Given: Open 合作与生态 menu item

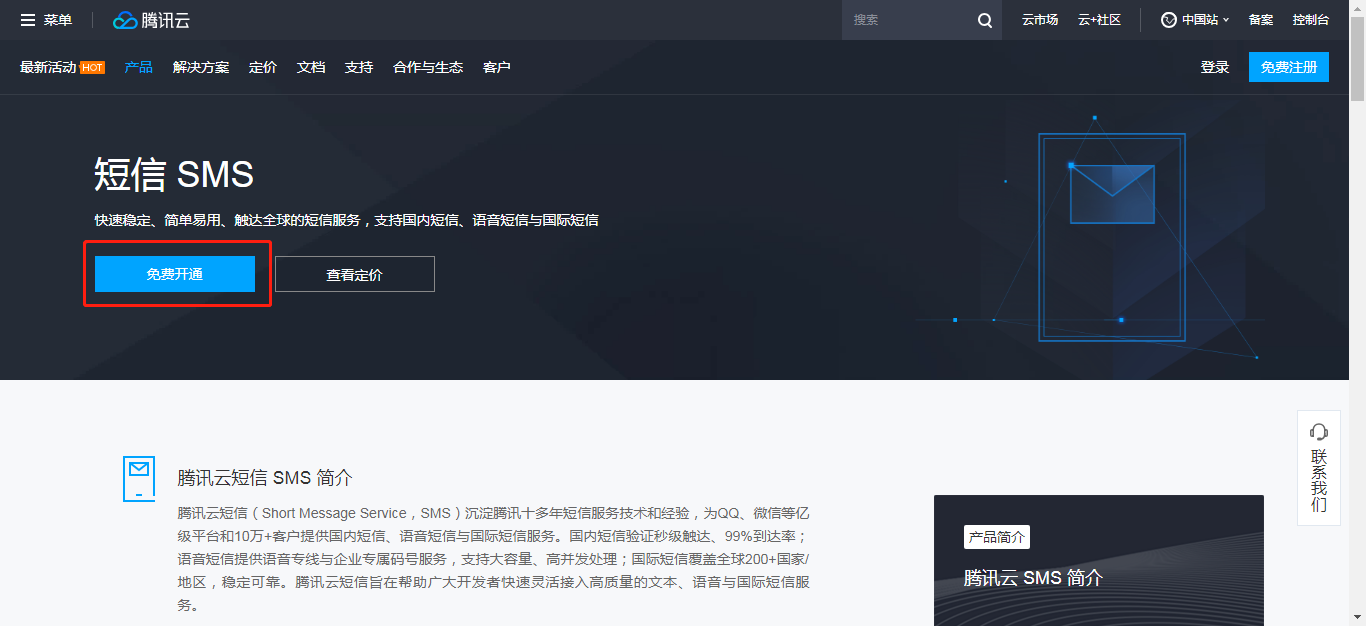Looking at the screenshot, I should point(428,68).
